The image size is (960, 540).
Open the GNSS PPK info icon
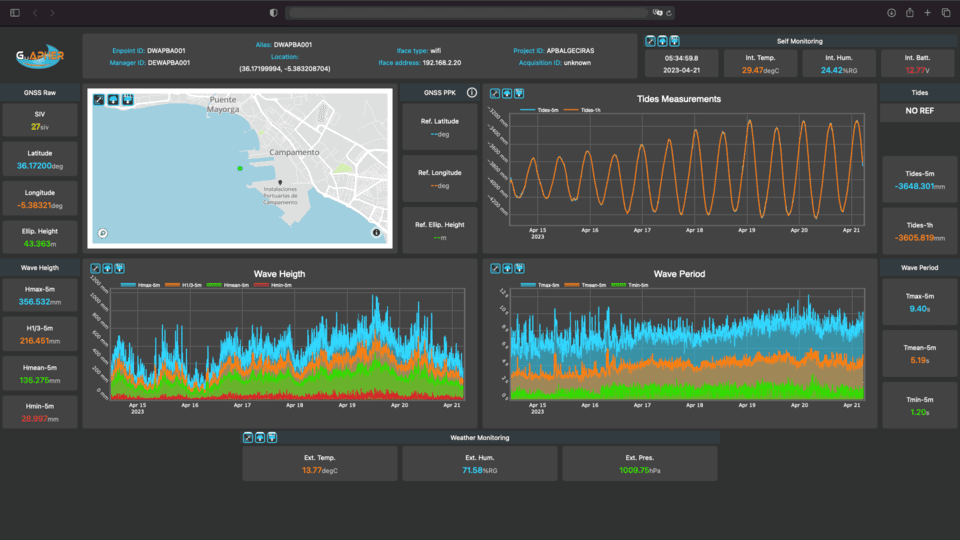[x=471, y=93]
